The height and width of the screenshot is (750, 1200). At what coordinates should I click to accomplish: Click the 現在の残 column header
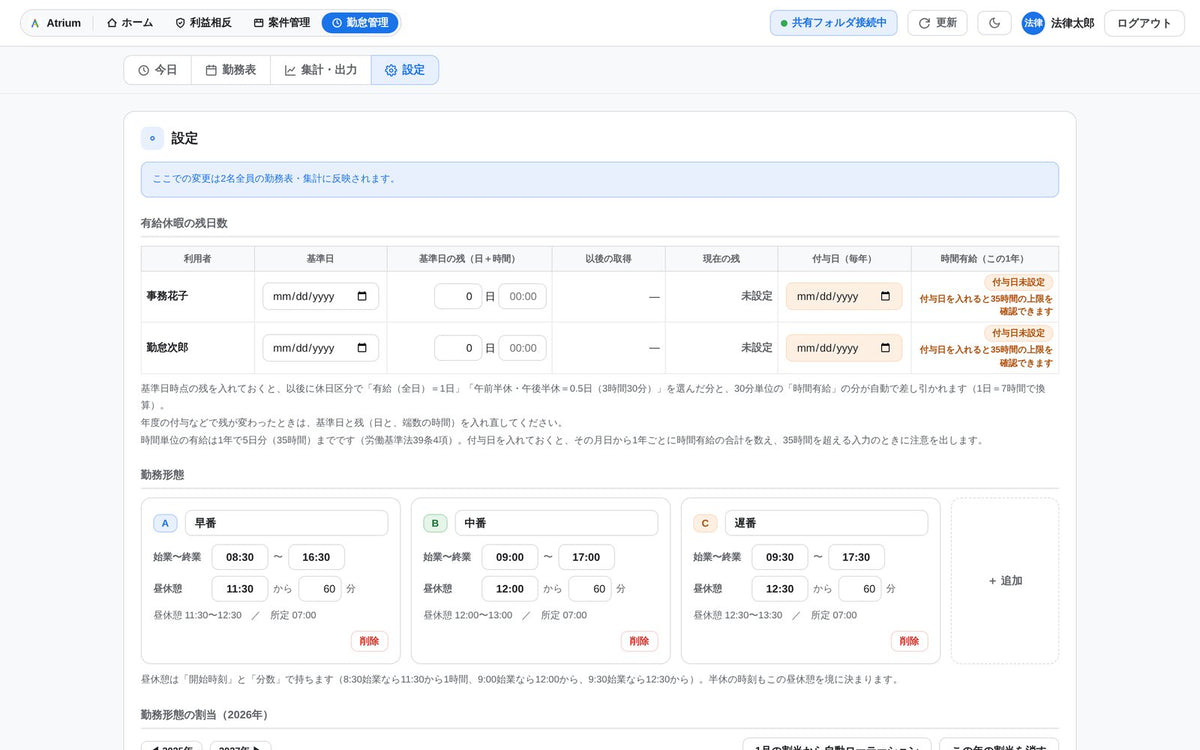click(721, 259)
